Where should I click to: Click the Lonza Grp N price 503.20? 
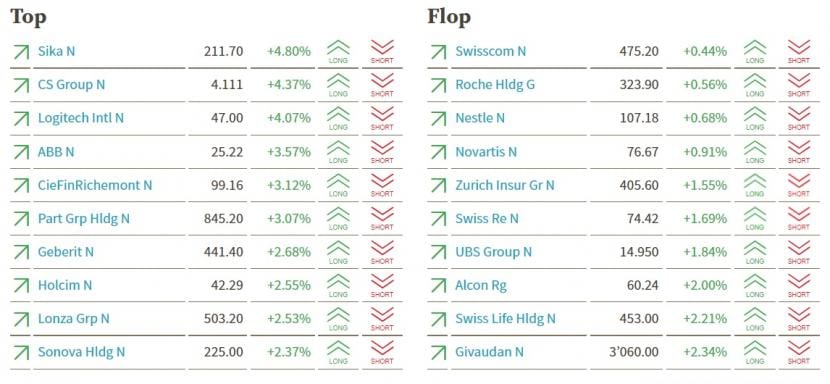[223, 319]
